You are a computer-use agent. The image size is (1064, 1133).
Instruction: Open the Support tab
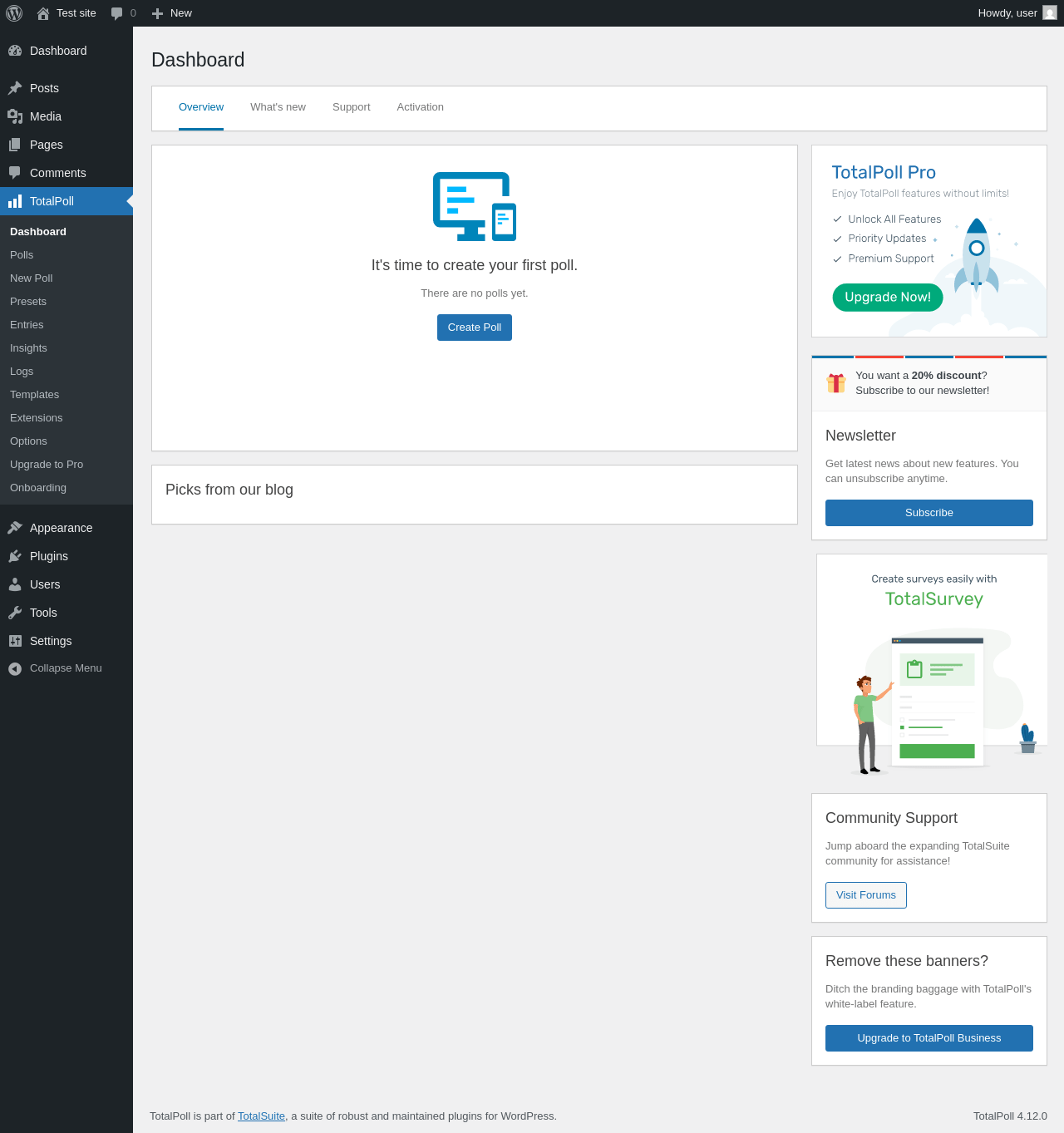point(352,107)
